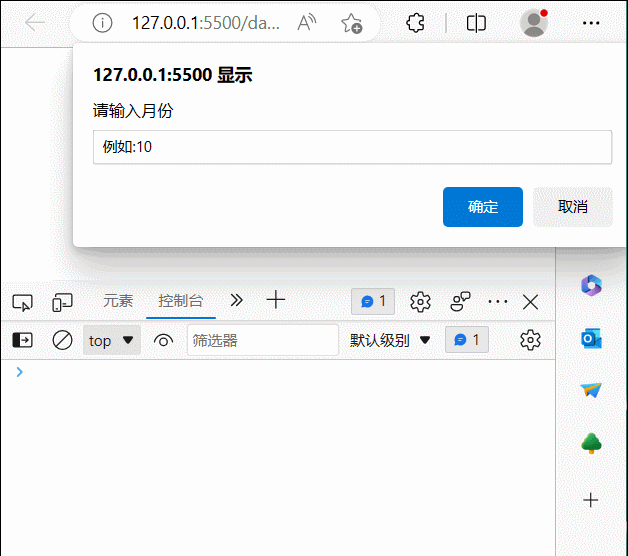Expand the top JavaScript context dropdown
This screenshot has width=628, height=556.
tap(112, 340)
